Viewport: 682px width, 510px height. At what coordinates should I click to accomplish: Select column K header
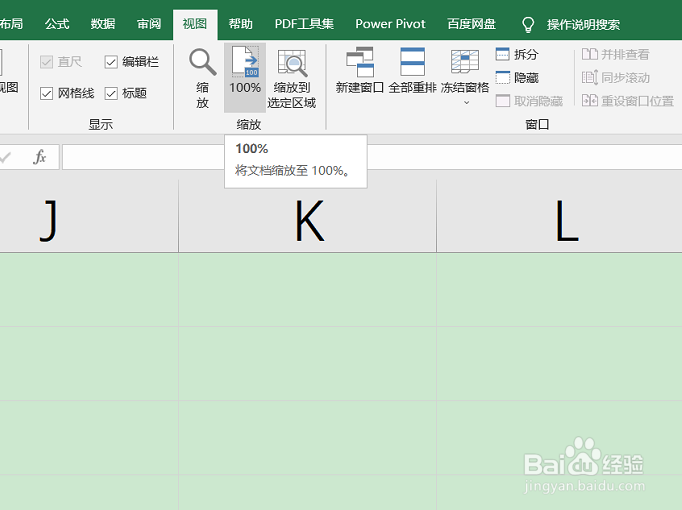[x=308, y=216]
